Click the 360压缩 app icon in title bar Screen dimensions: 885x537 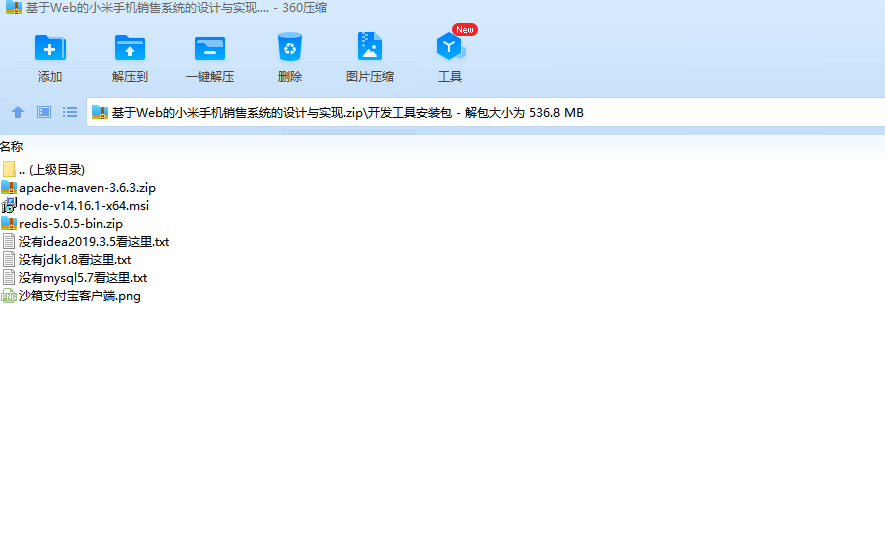(14, 7)
